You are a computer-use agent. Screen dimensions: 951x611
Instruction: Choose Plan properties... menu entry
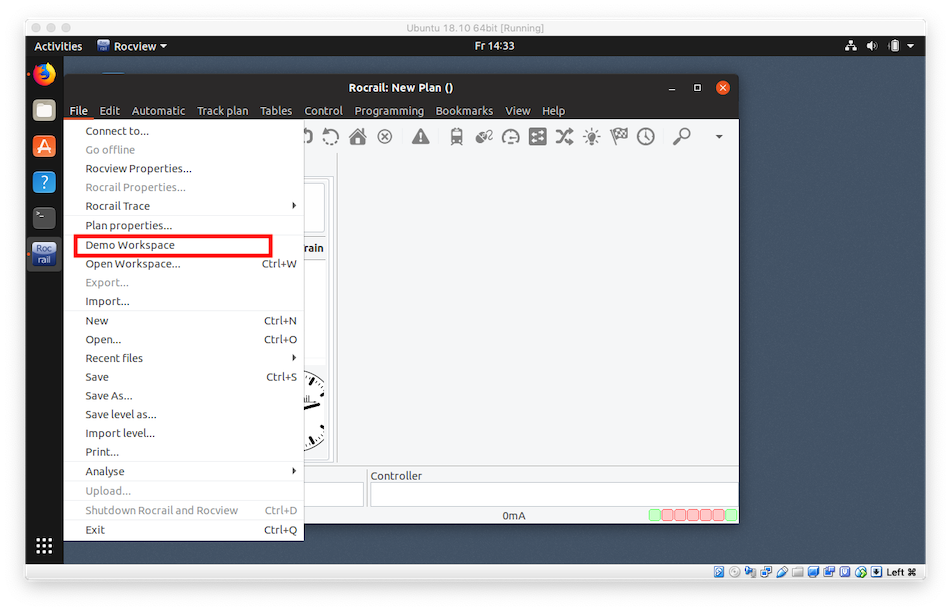coord(128,226)
